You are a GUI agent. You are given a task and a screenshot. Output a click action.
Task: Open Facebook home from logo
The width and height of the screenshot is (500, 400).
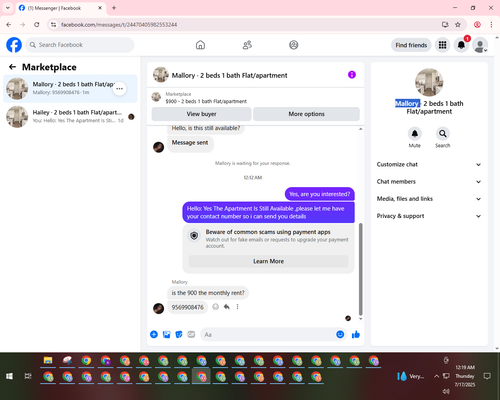(x=14, y=45)
